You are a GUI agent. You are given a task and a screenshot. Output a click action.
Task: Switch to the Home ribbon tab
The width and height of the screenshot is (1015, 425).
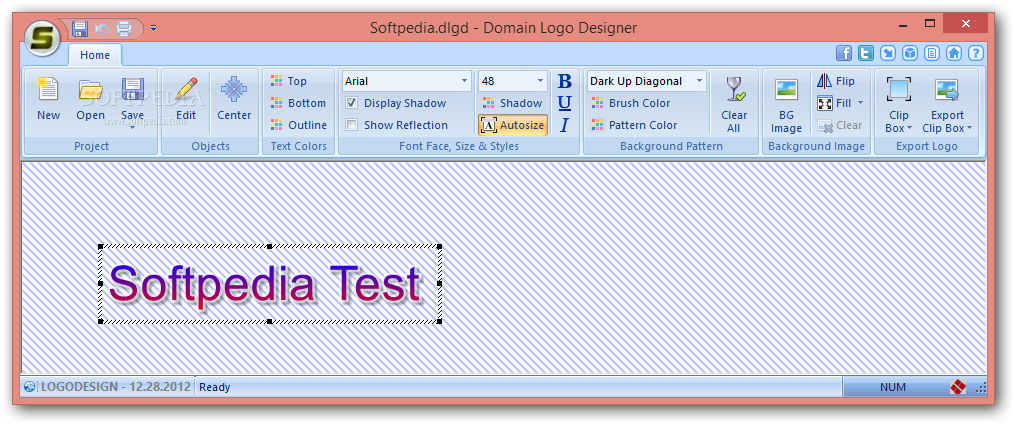(95, 55)
